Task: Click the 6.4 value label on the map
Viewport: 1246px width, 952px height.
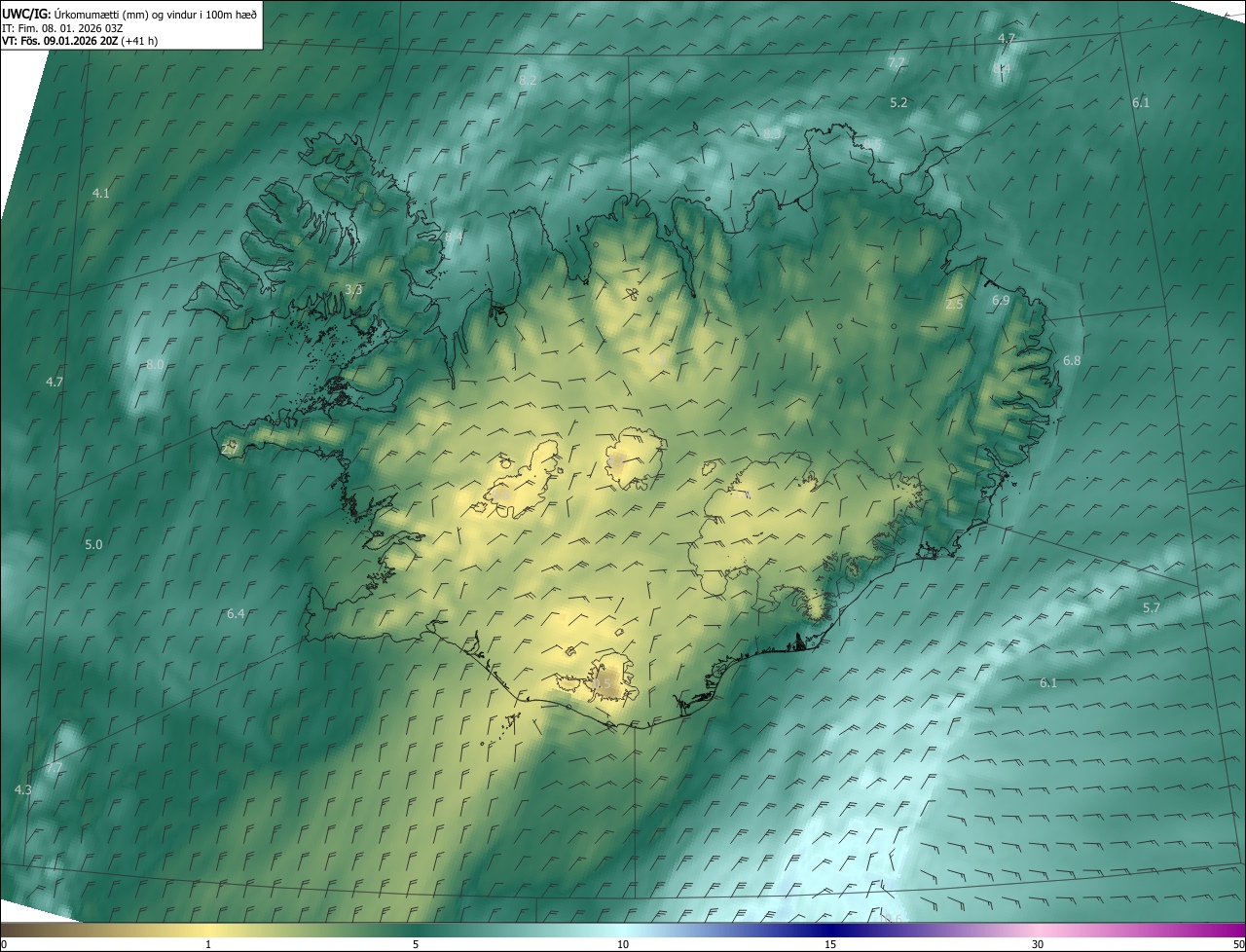Action: tap(236, 614)
